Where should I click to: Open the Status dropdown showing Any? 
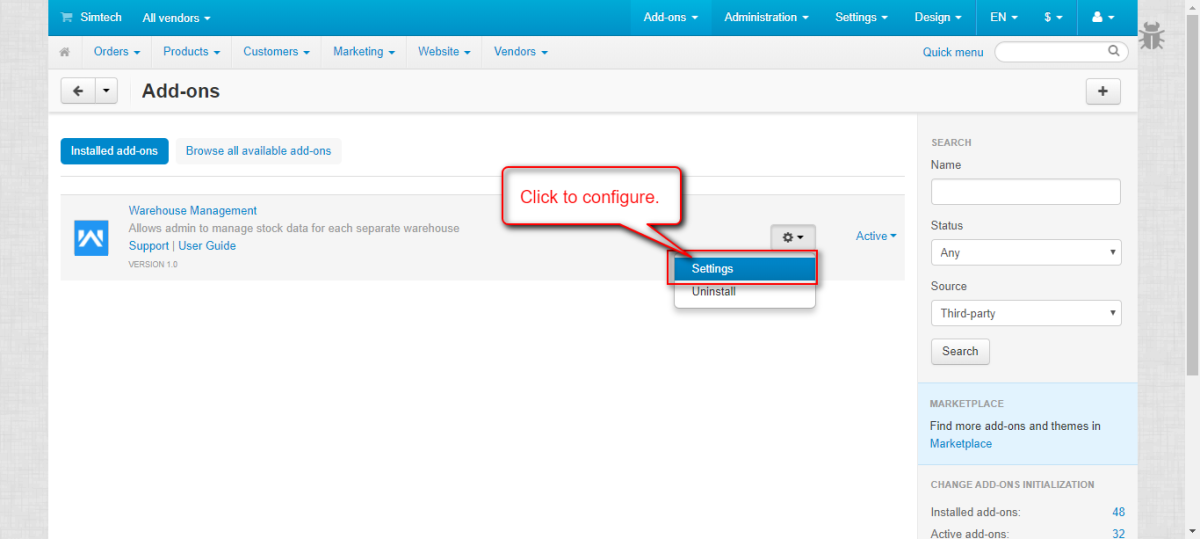pos(1026,252)
